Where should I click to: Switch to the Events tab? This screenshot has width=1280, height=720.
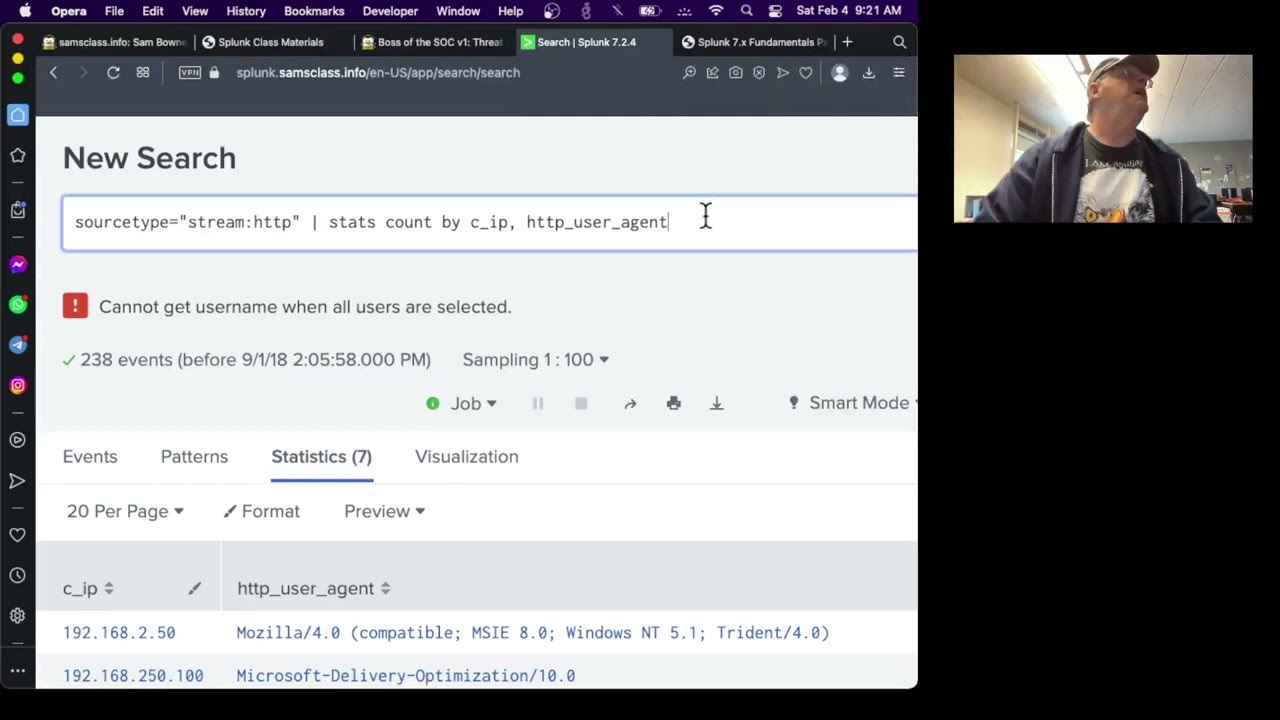click(90, 456)
